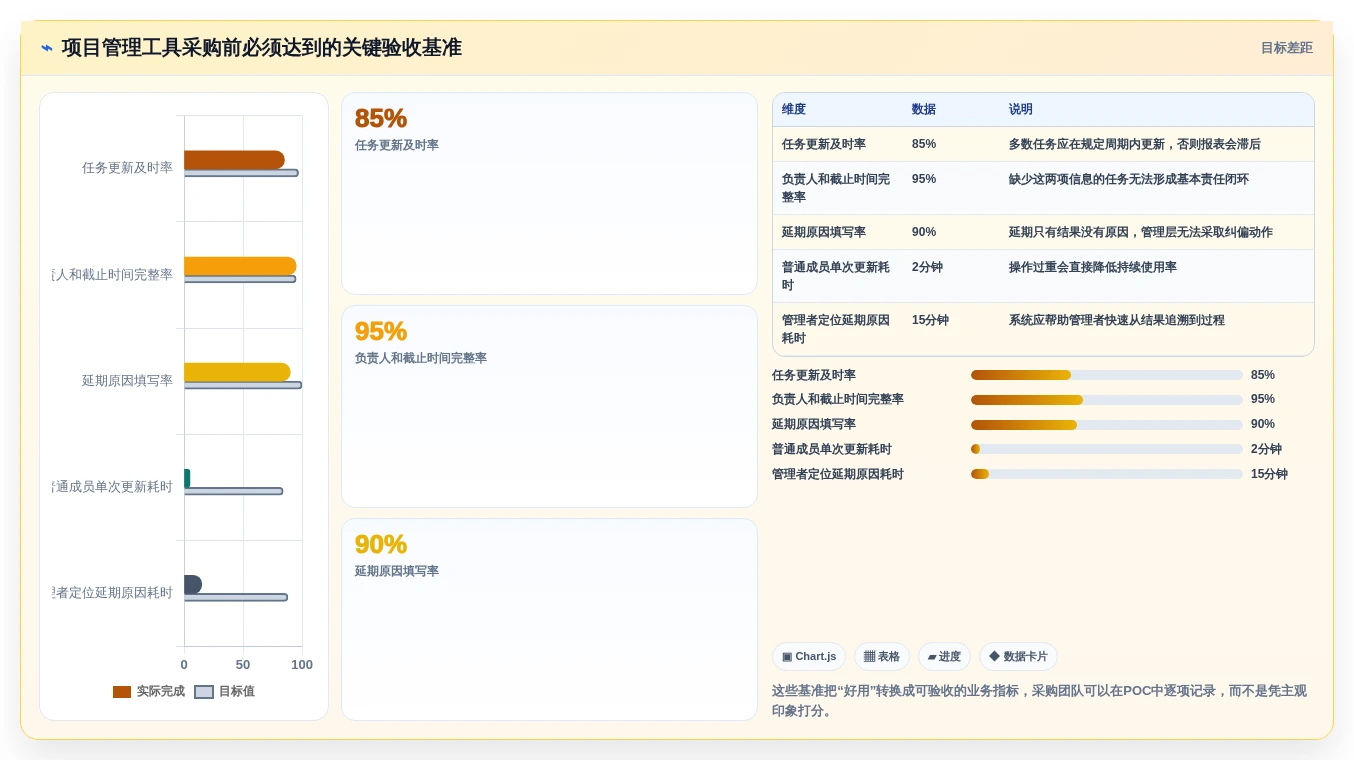Toggle the 目标值 legend entry
1354x760 pixels.
(x=224, y=691)
